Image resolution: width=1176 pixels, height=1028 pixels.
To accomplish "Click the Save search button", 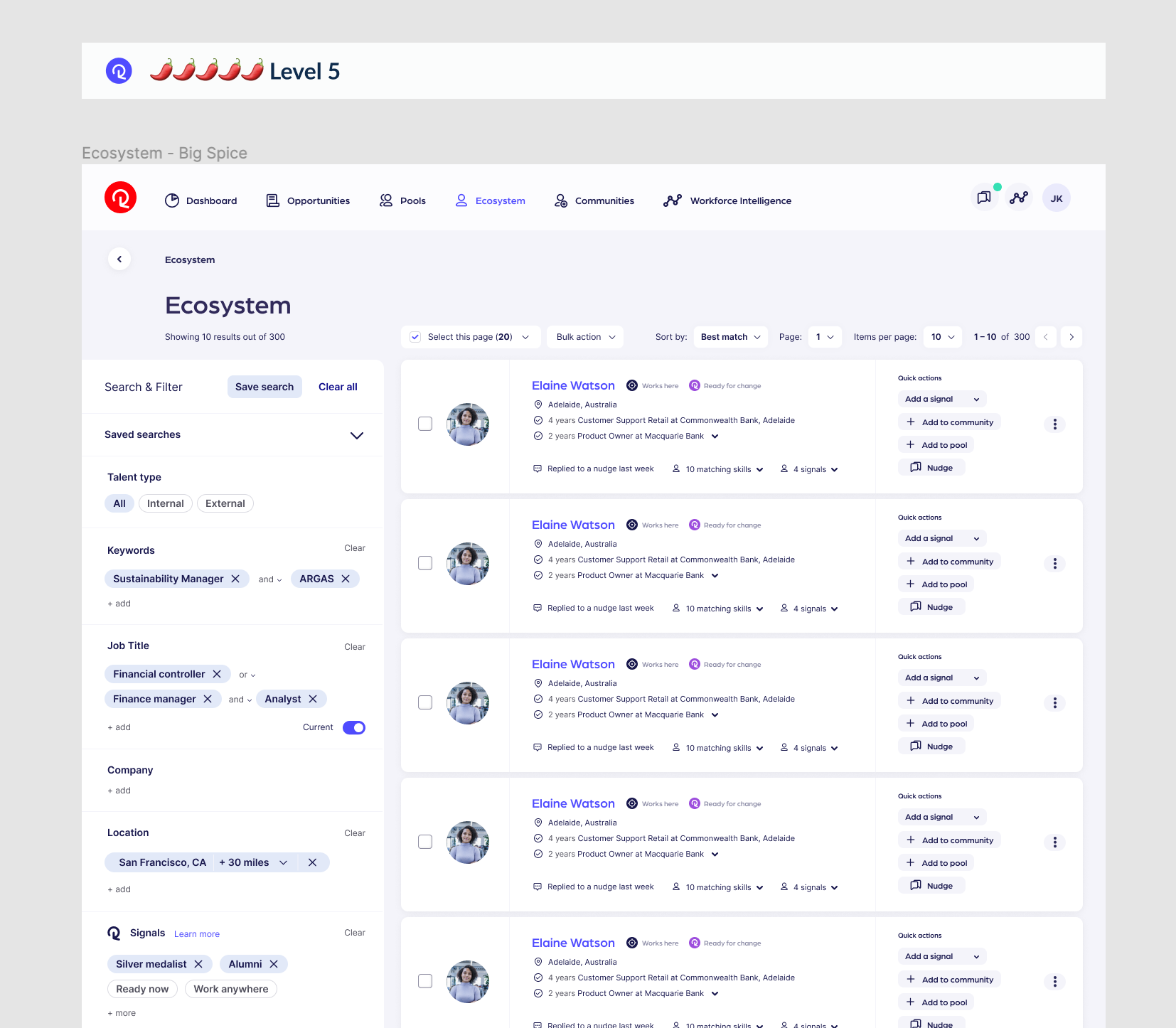I will click(264, 387).
